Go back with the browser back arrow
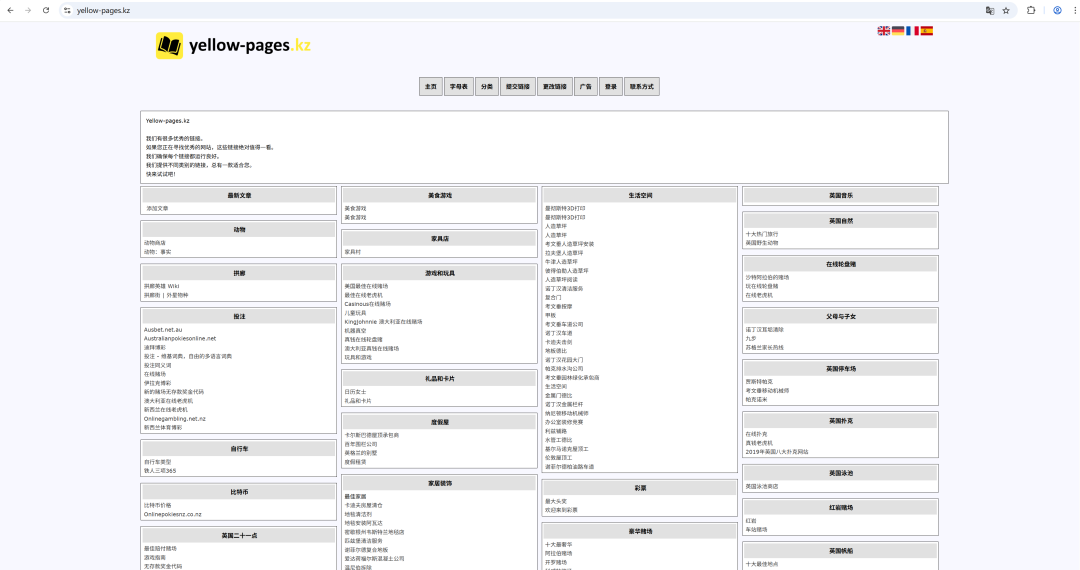This screenshot has width=1080, height=570. click(x=10, y=10)
